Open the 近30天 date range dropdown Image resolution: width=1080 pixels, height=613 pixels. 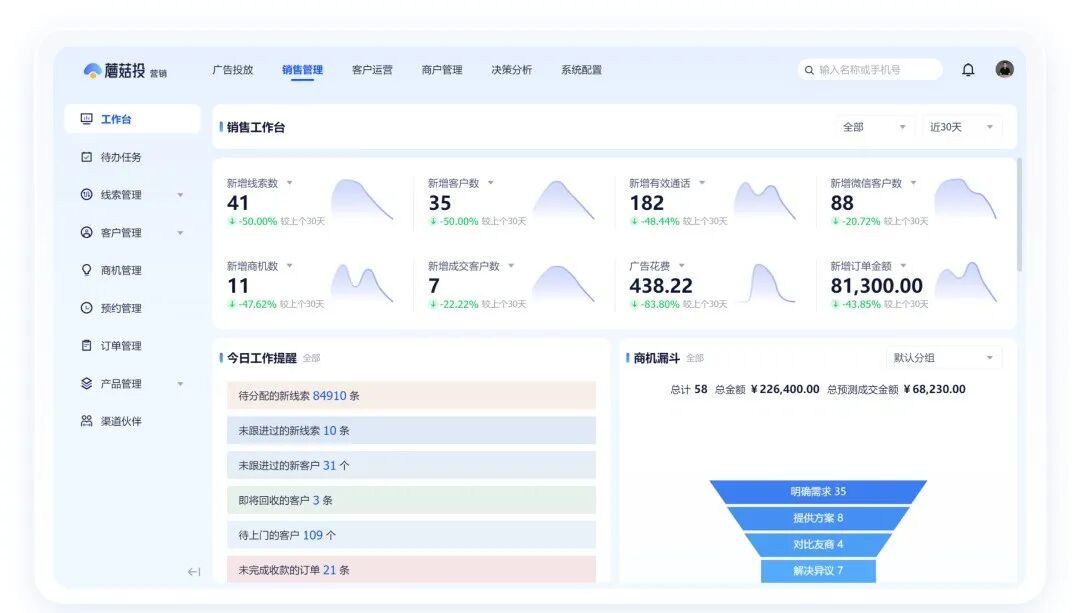point(961,127)
